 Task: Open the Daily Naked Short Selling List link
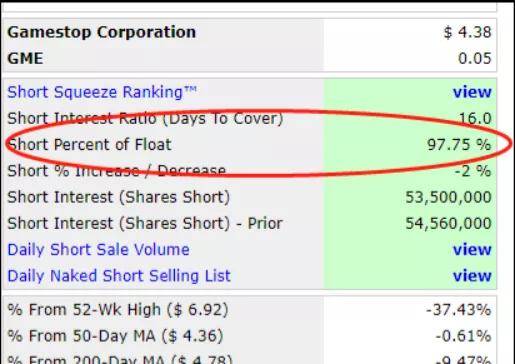[x=119, y=276]
